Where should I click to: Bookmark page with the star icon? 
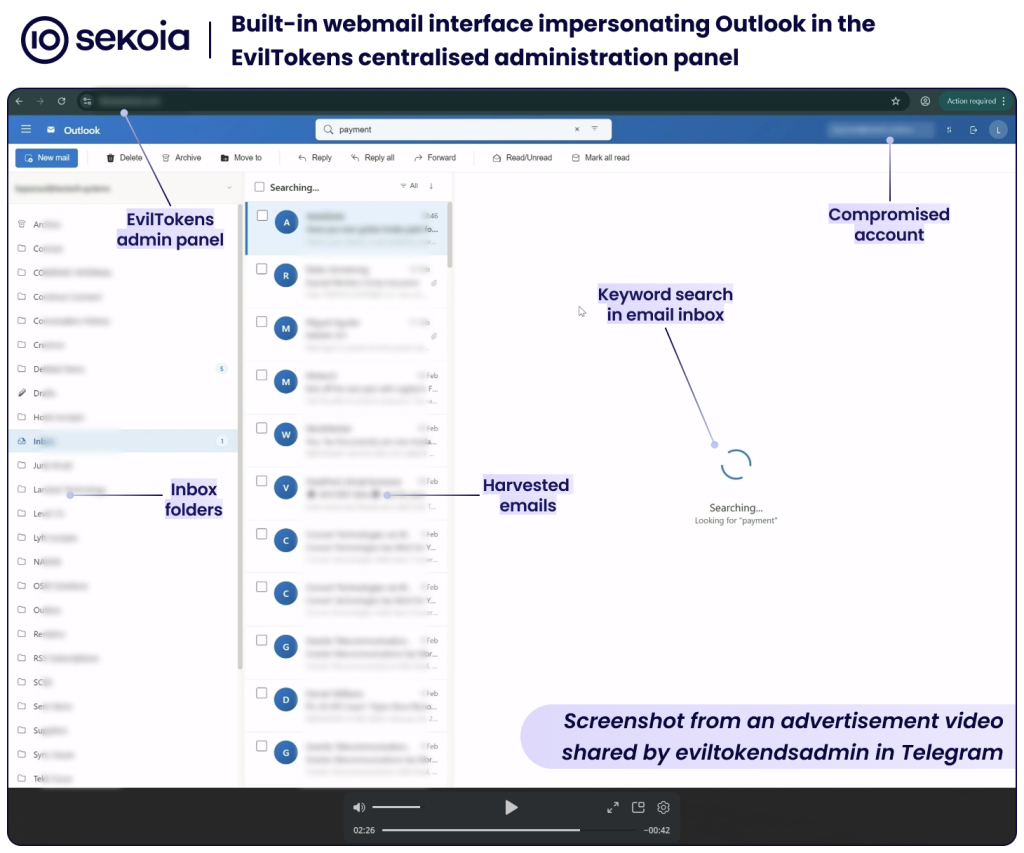coord(895,101)
